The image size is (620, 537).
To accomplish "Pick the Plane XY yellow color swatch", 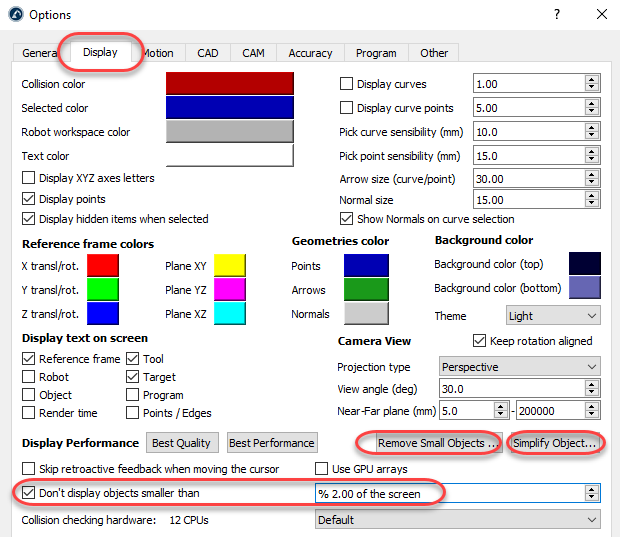I will (x=230, y=266).
